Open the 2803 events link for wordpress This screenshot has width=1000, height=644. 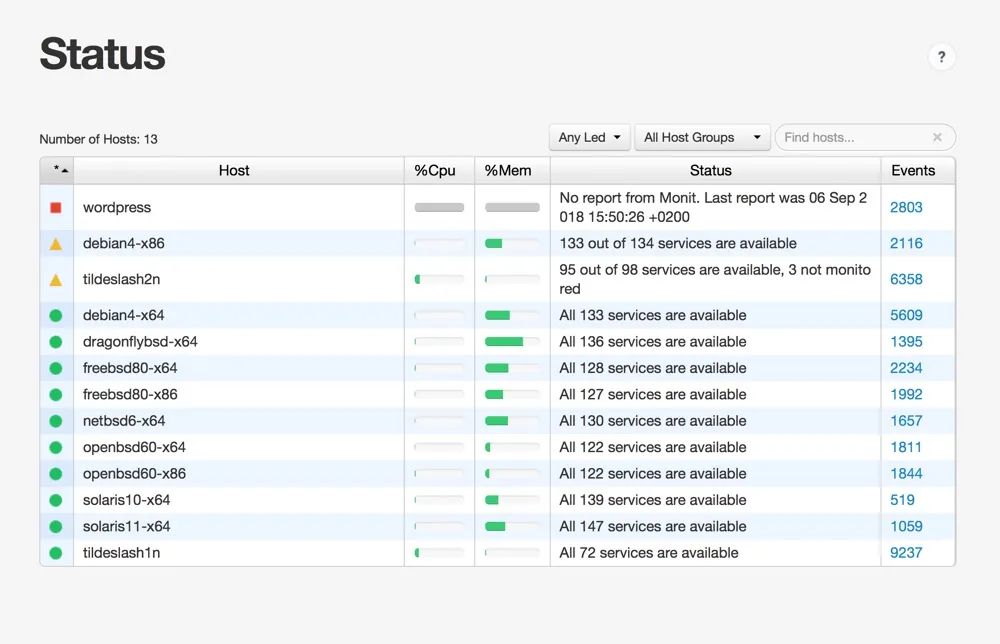(x=906, y=208)
